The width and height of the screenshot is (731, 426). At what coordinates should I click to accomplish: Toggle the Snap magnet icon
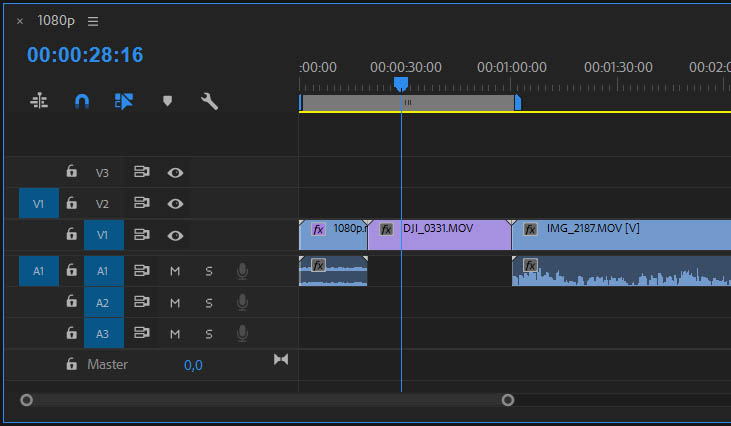(82, 101)
